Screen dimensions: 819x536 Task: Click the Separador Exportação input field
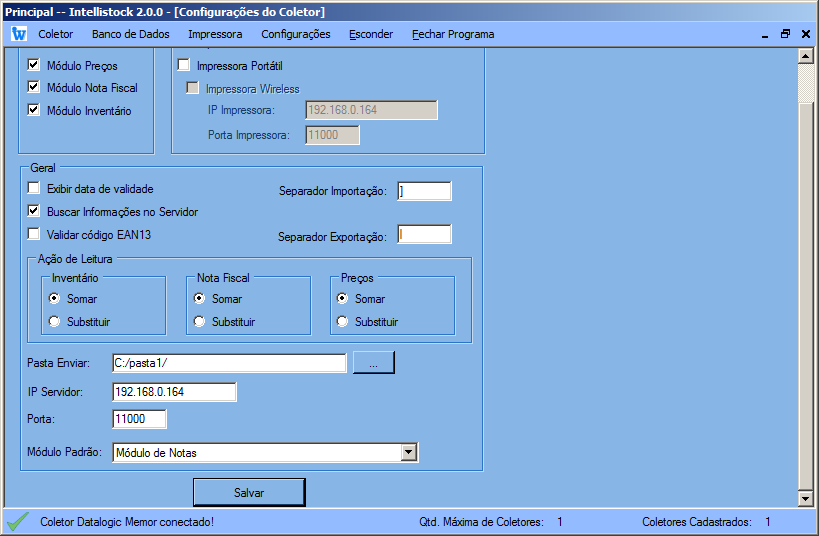coord(424,234)
